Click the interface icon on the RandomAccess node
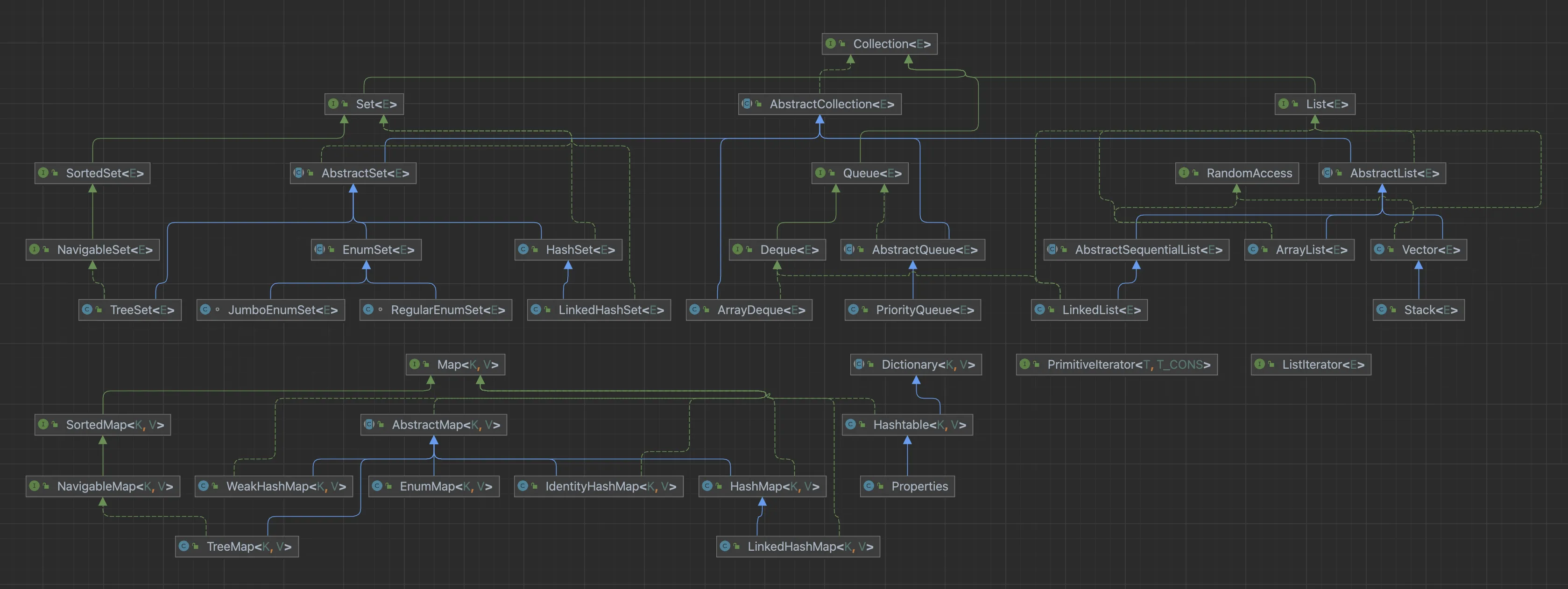The image size is (1568, 589). point(1184,174)
